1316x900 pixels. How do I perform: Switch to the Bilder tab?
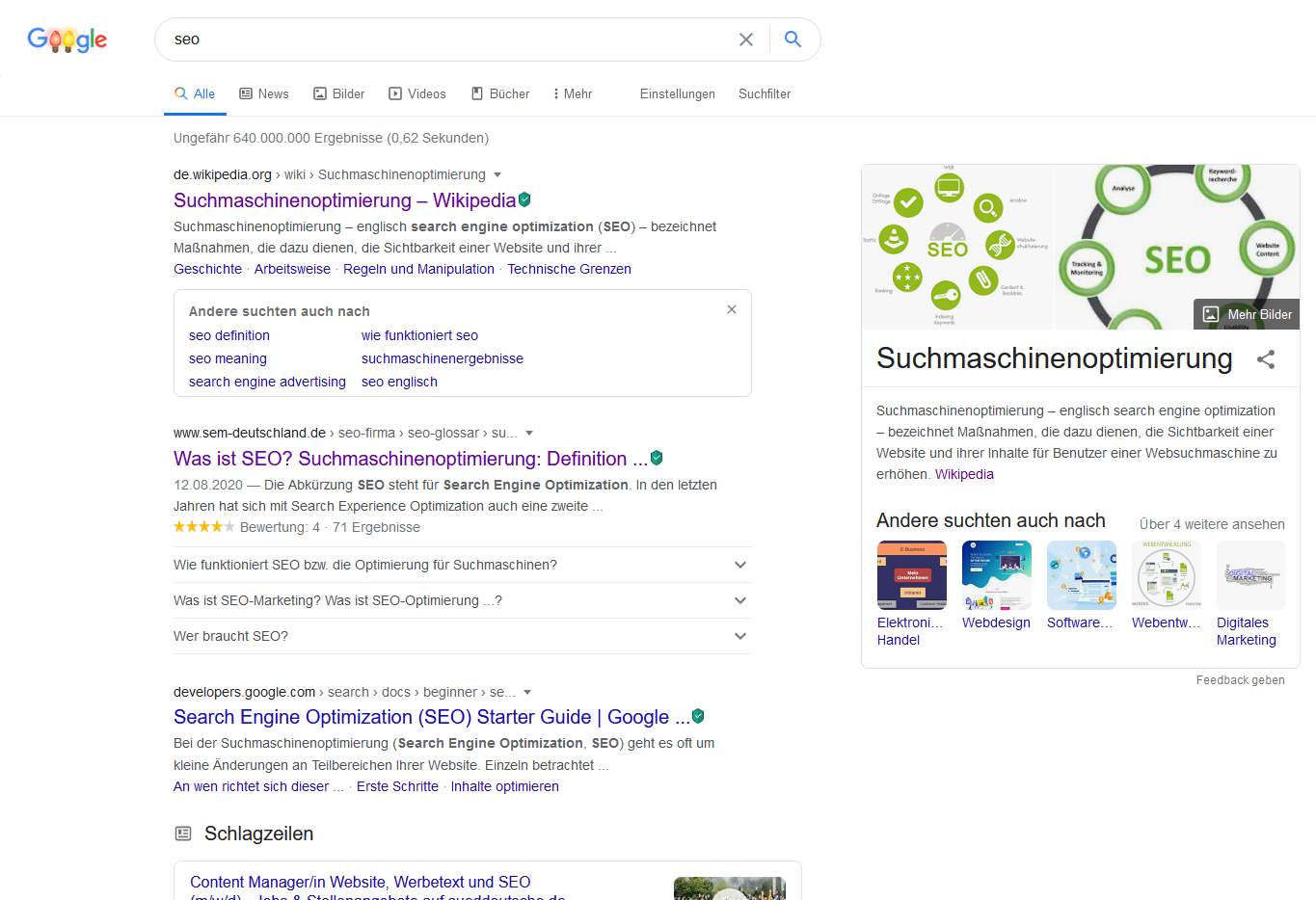[338, 93]
